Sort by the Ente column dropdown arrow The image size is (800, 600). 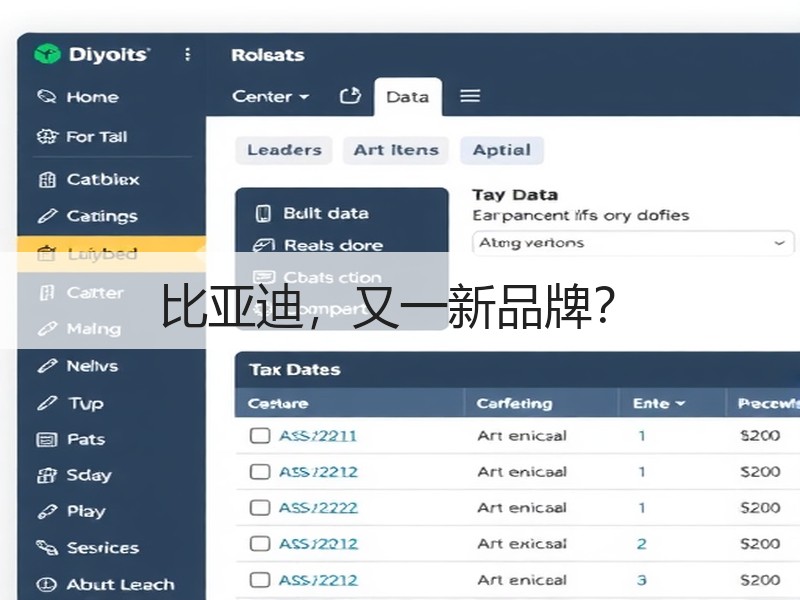680,404
